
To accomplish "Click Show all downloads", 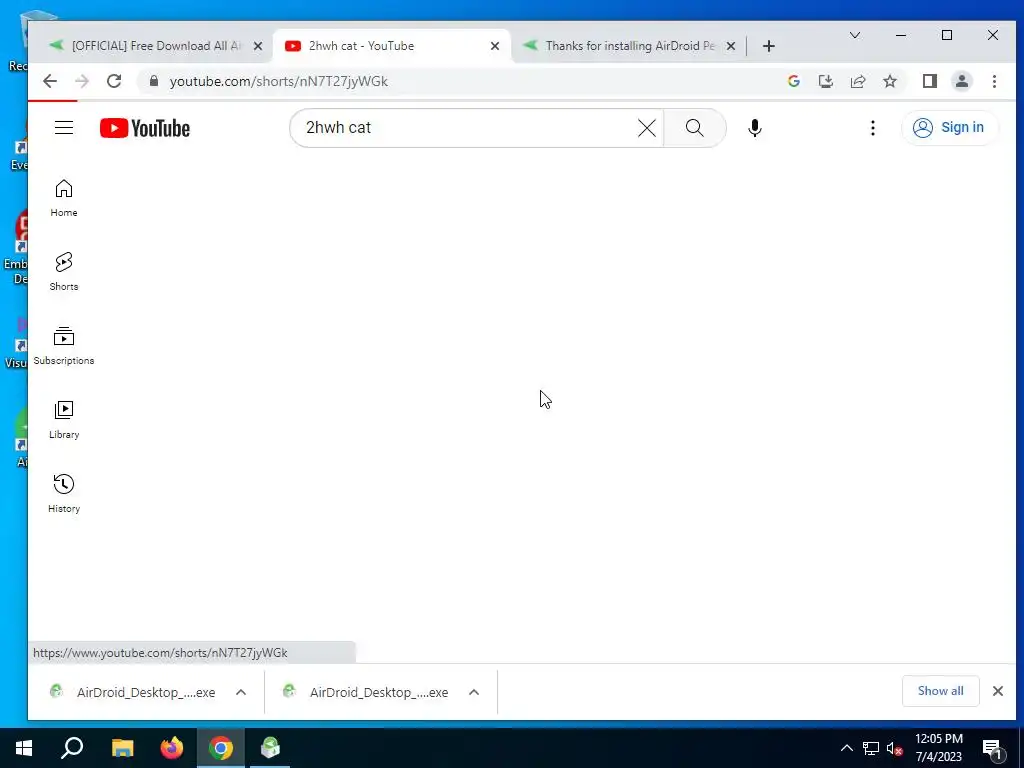I will click(x=940, y=691).
